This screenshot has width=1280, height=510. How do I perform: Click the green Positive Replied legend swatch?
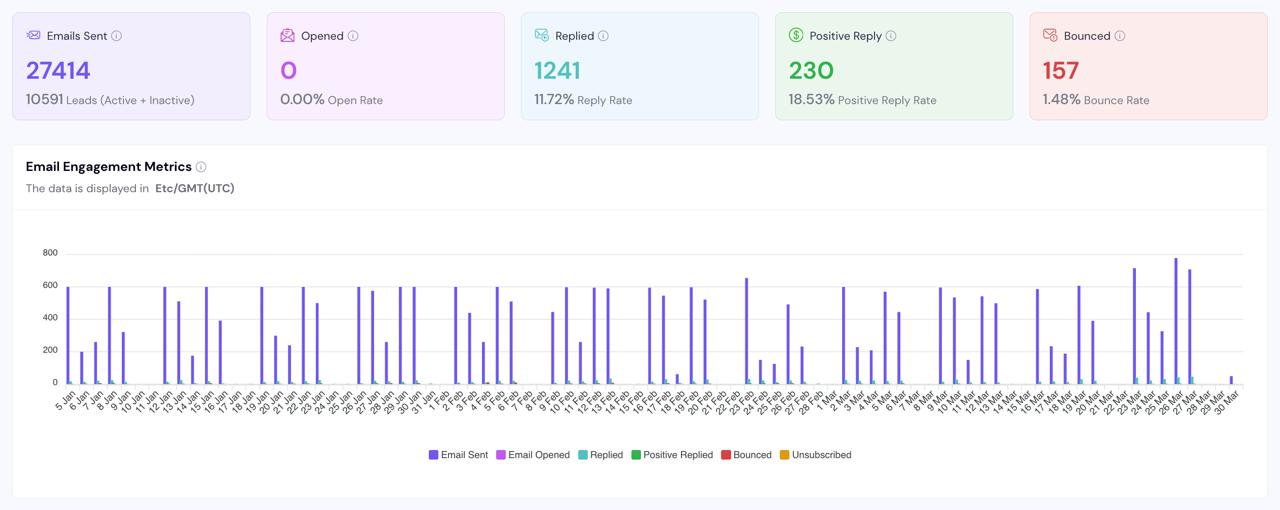(x=636, y=455)
